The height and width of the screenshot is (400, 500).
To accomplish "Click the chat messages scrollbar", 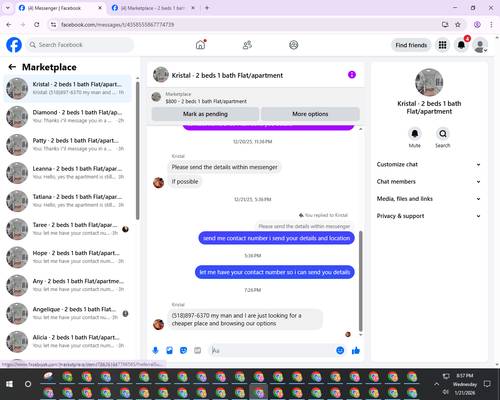I will coord(360,280).
